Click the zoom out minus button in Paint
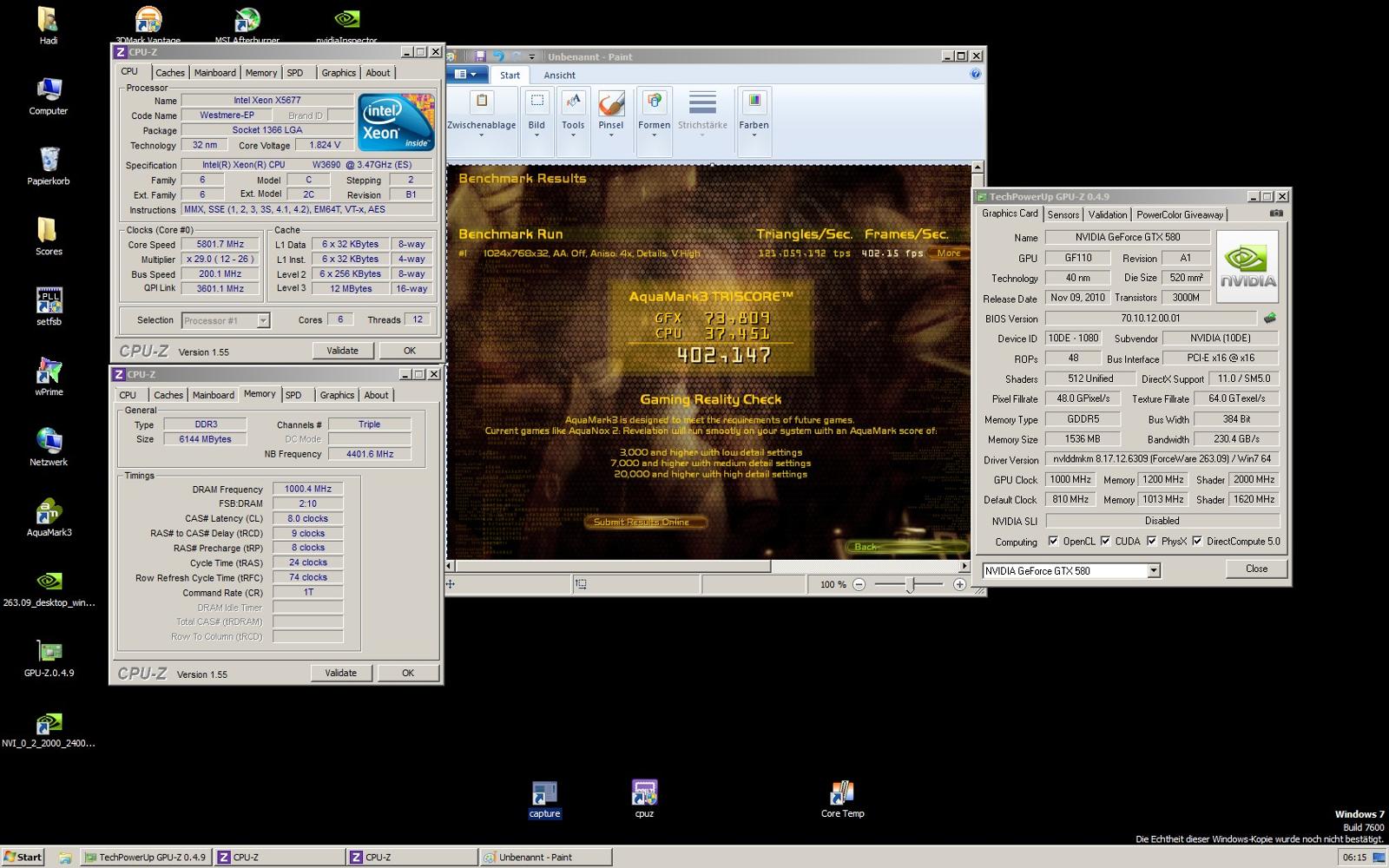The height and width of the screenshot is (868, 1389). (859, 584)
